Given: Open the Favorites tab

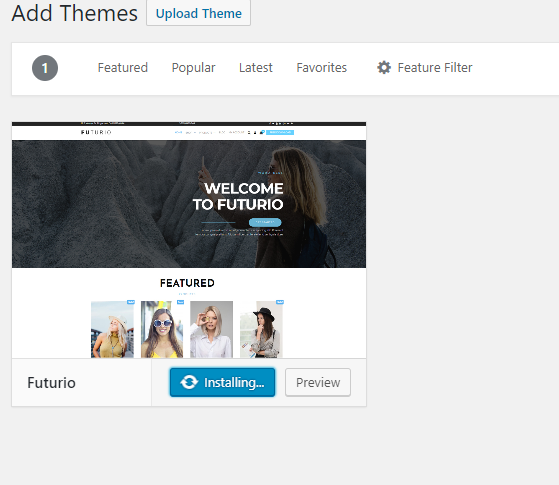Looking at the screenshot, I should click(322, 67).
